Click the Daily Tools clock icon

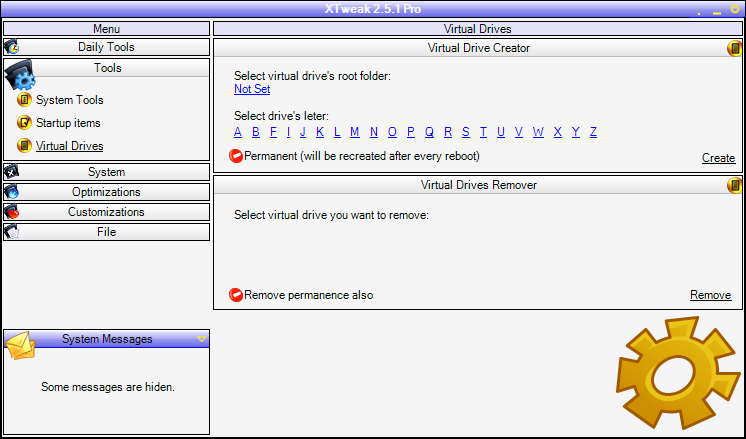[x=11, y=47]
